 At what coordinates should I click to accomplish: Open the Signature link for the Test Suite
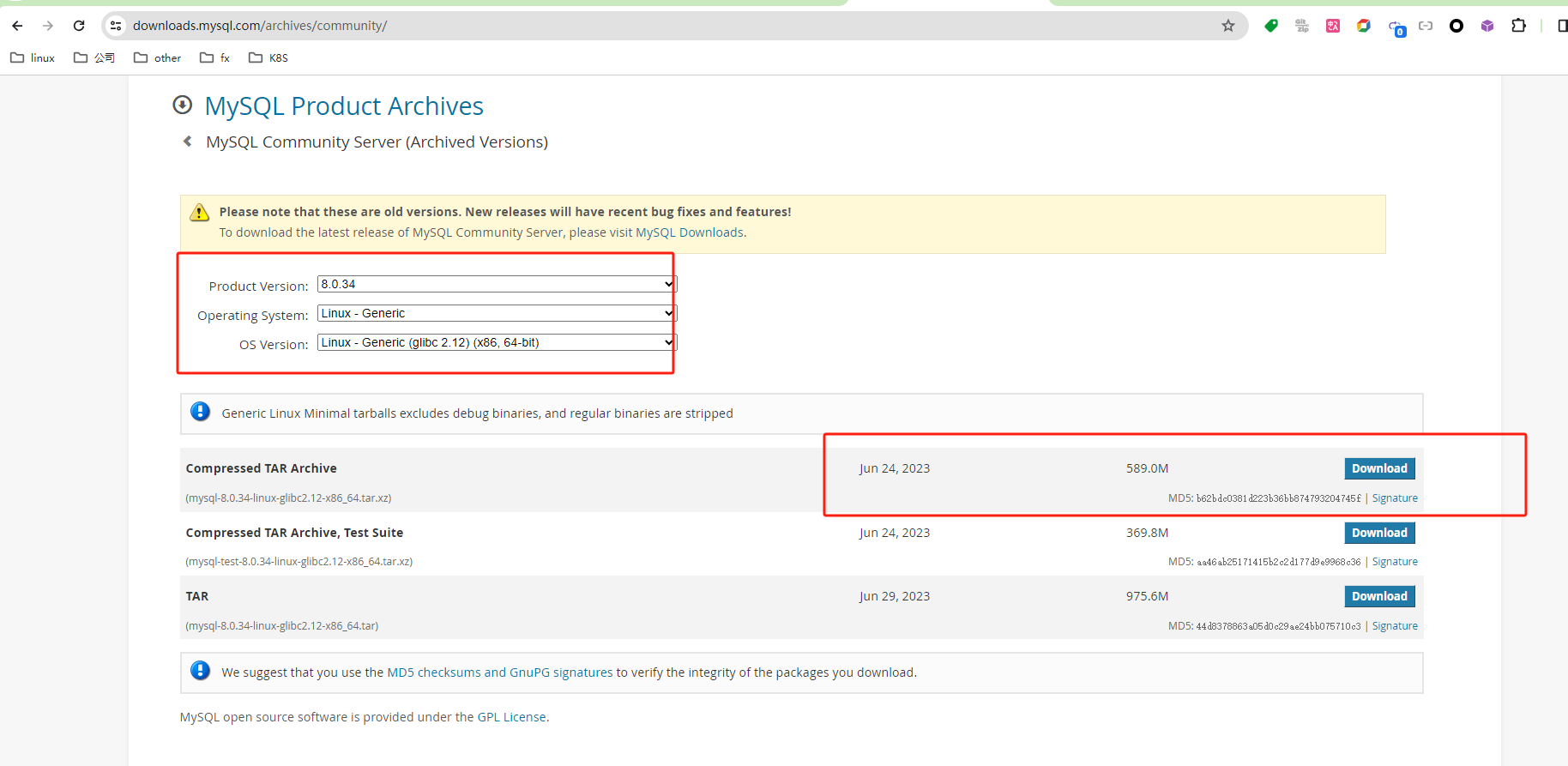coord(1394,562)
